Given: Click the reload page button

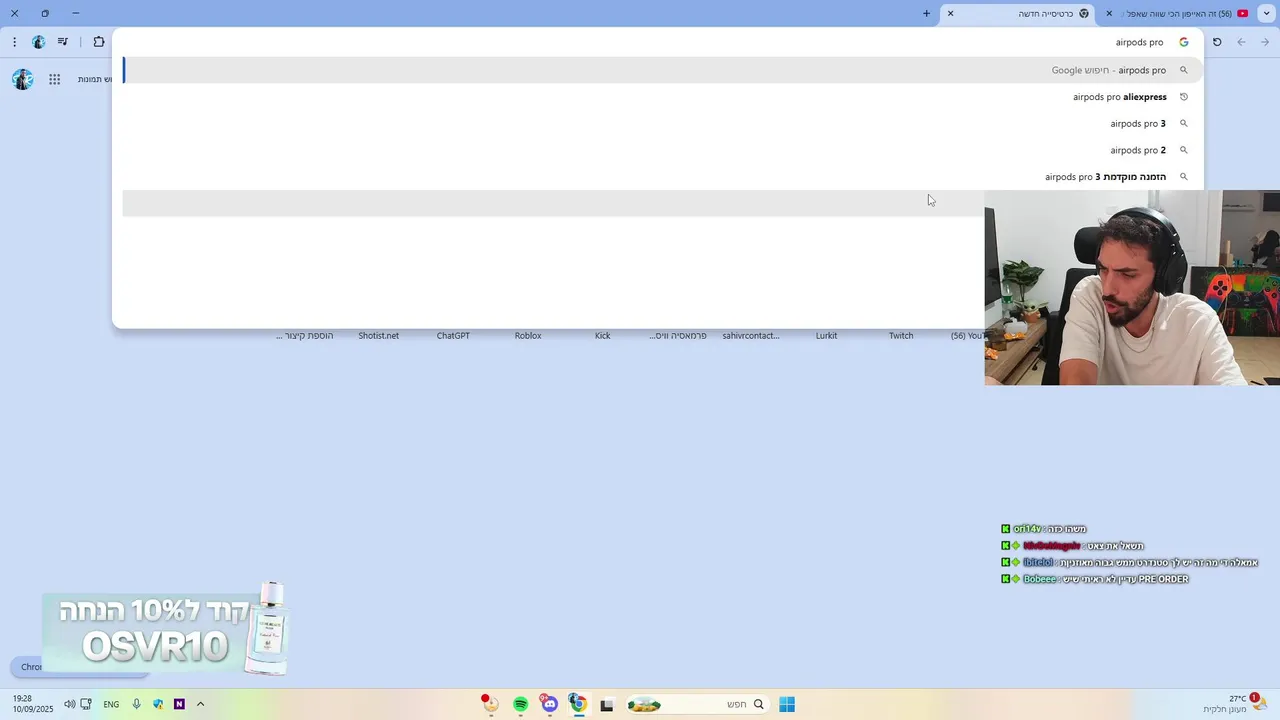Looking at the screenshot, I should click(1217, 42).
